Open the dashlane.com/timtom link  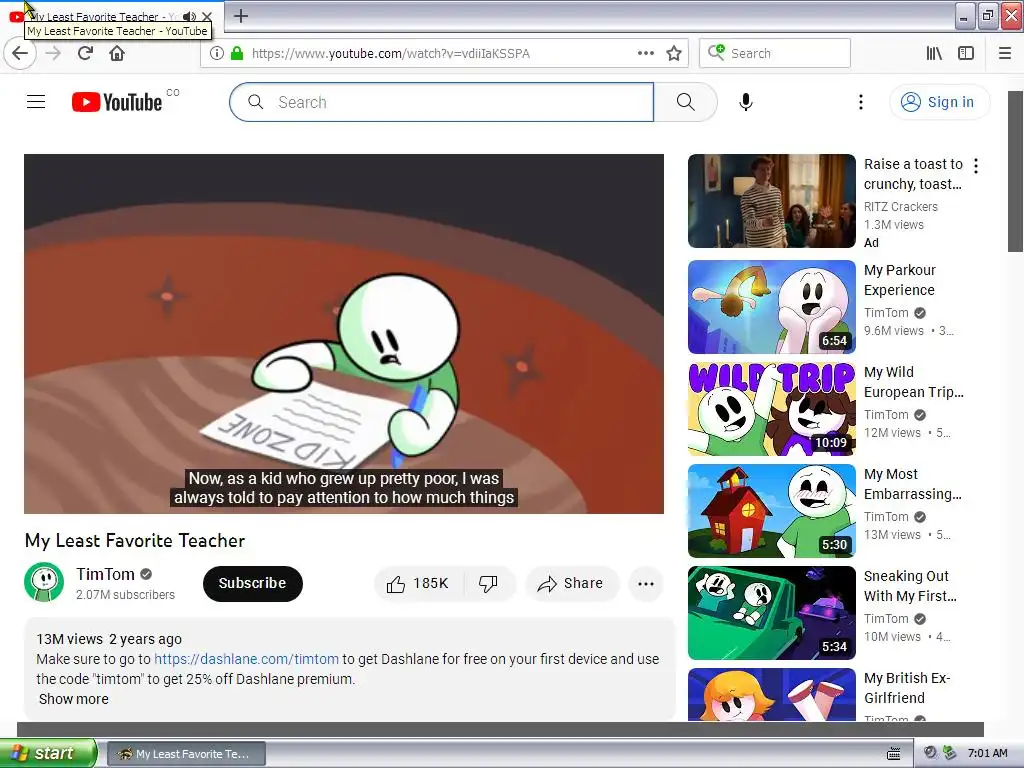(x=246, y=659)
